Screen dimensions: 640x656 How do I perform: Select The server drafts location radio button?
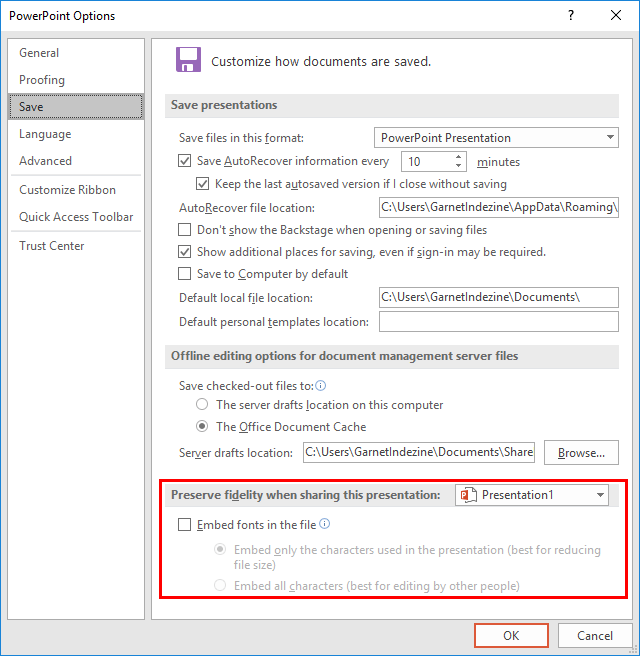202,404
